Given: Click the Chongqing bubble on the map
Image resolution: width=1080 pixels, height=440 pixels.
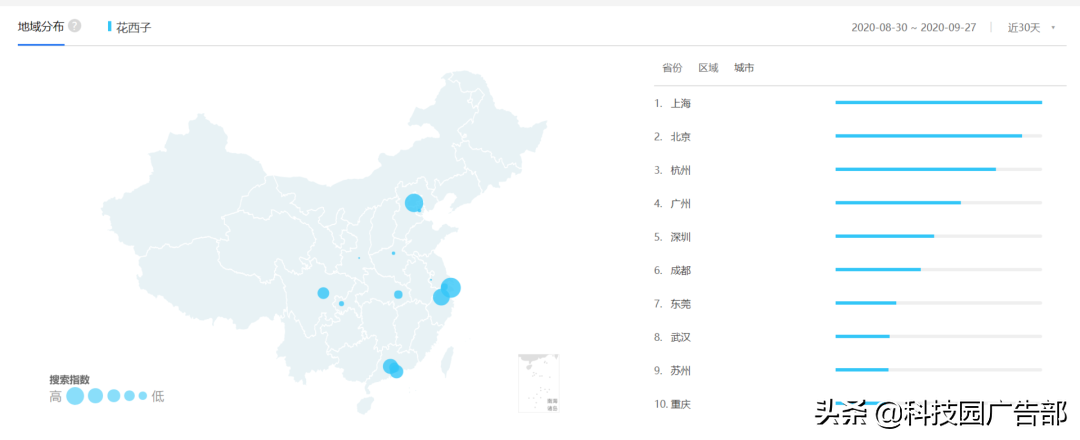Looking at the screenshot, I should pos(342,304).
